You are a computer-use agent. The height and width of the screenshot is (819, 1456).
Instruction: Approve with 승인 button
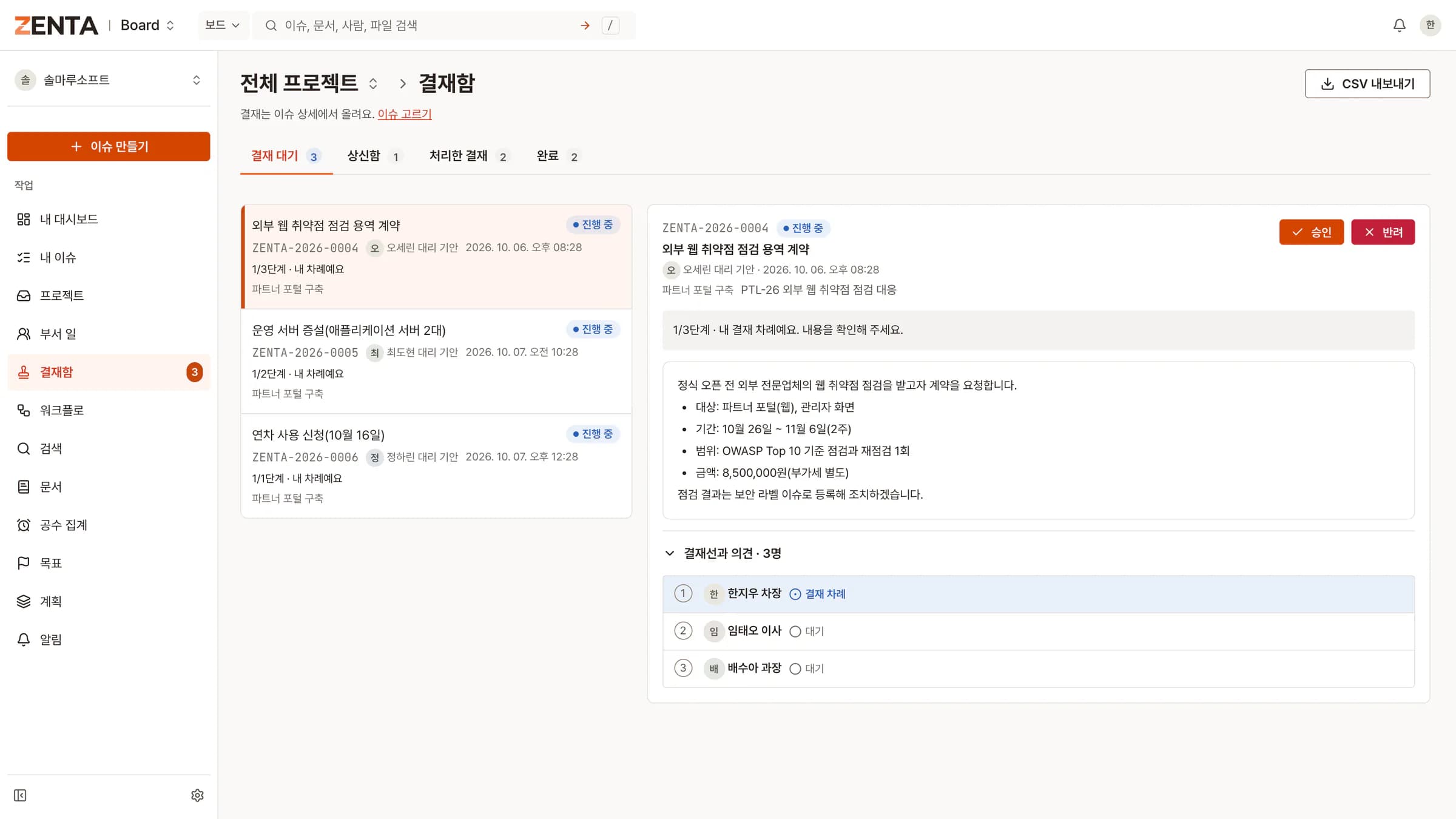1312,232
